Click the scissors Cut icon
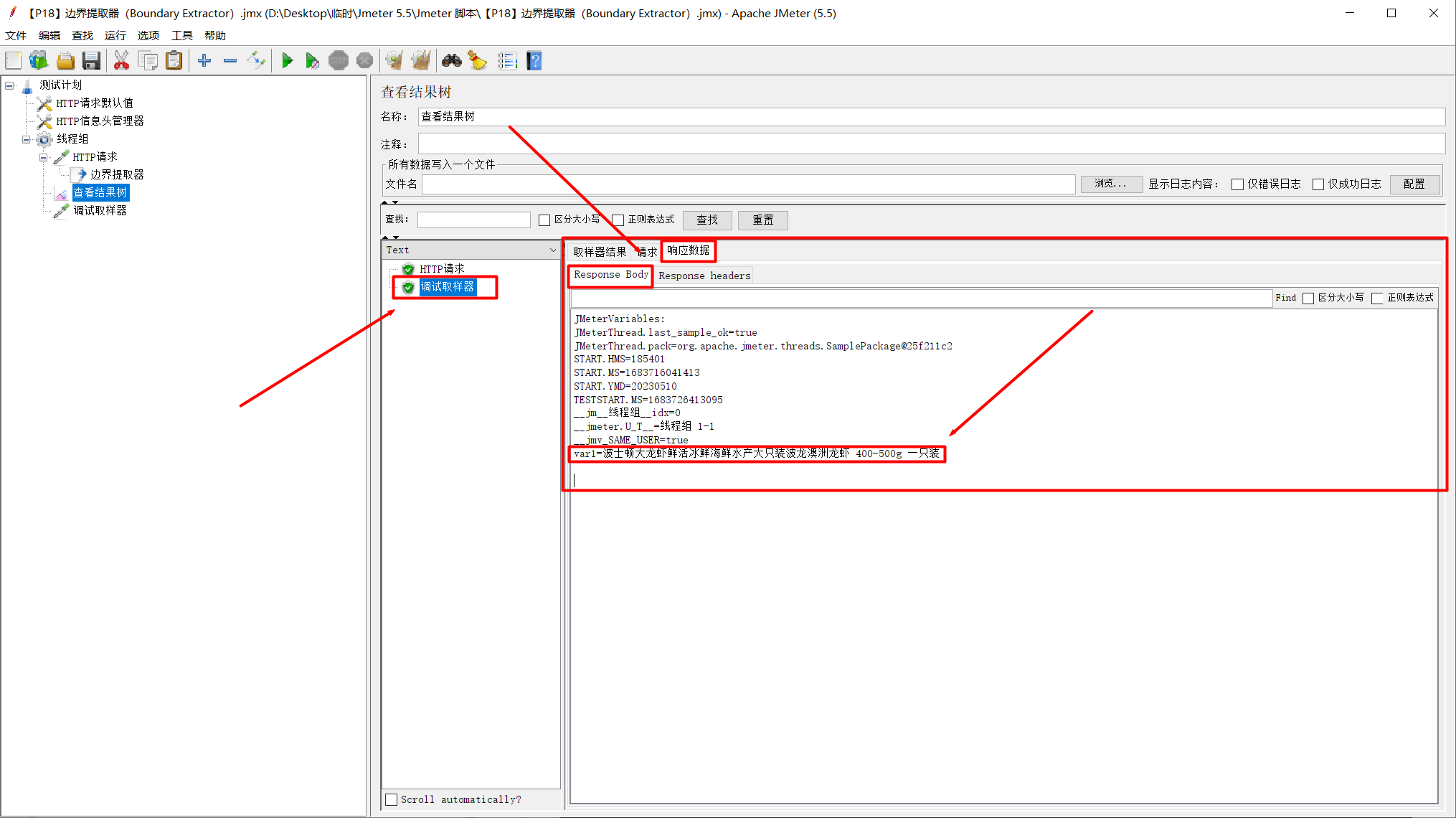1456x818 pixels. point(121,61)
